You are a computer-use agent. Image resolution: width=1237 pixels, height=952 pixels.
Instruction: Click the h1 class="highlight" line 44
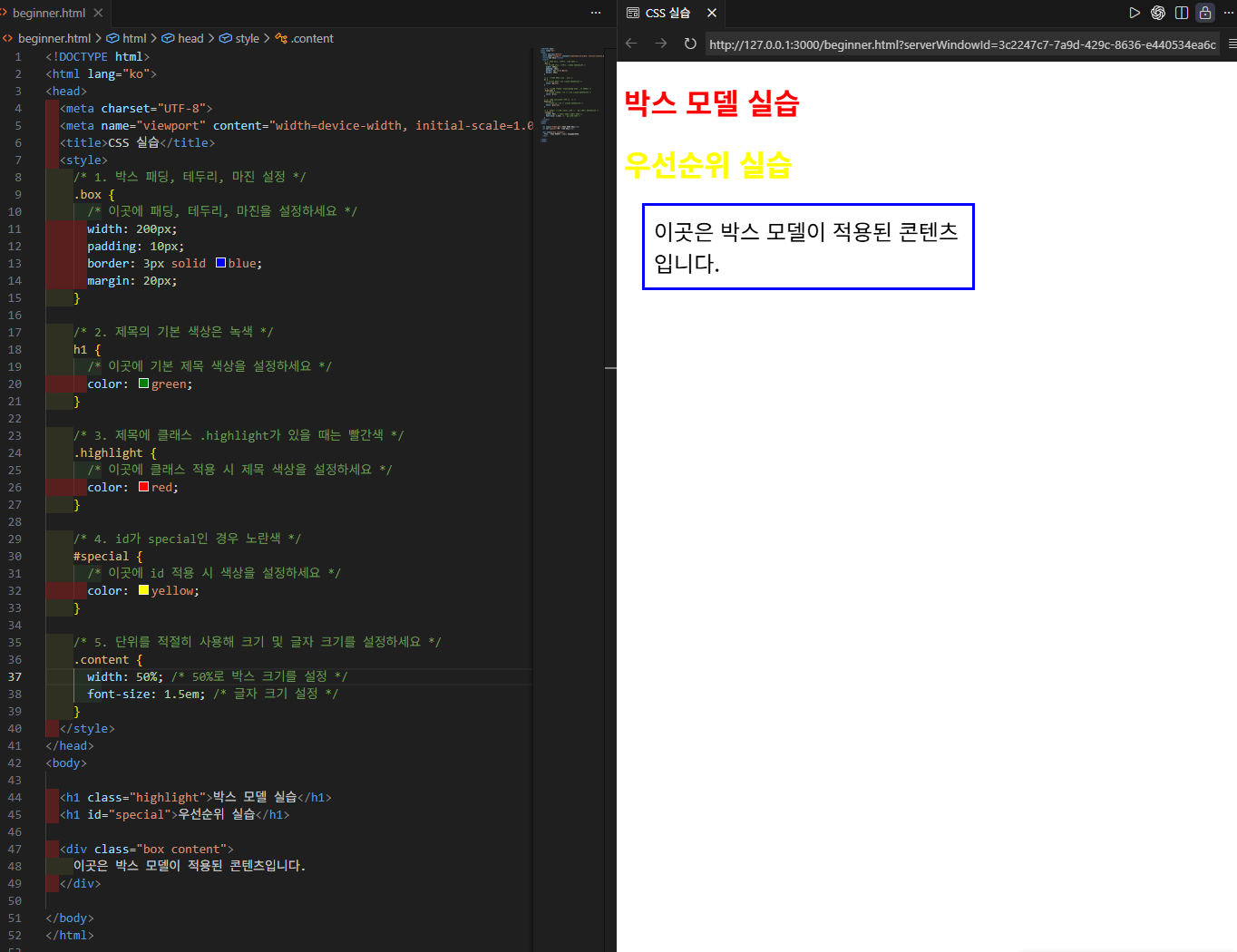click(x=196, y=797)
